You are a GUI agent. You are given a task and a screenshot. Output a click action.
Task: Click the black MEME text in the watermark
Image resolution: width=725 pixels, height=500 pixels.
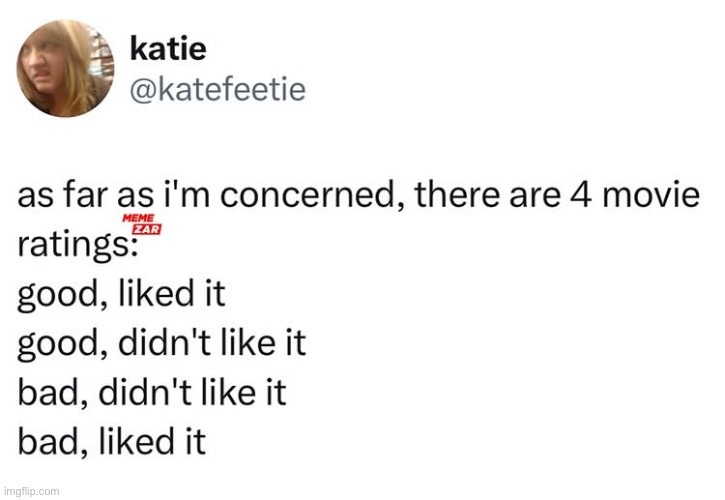click(136, 219)
